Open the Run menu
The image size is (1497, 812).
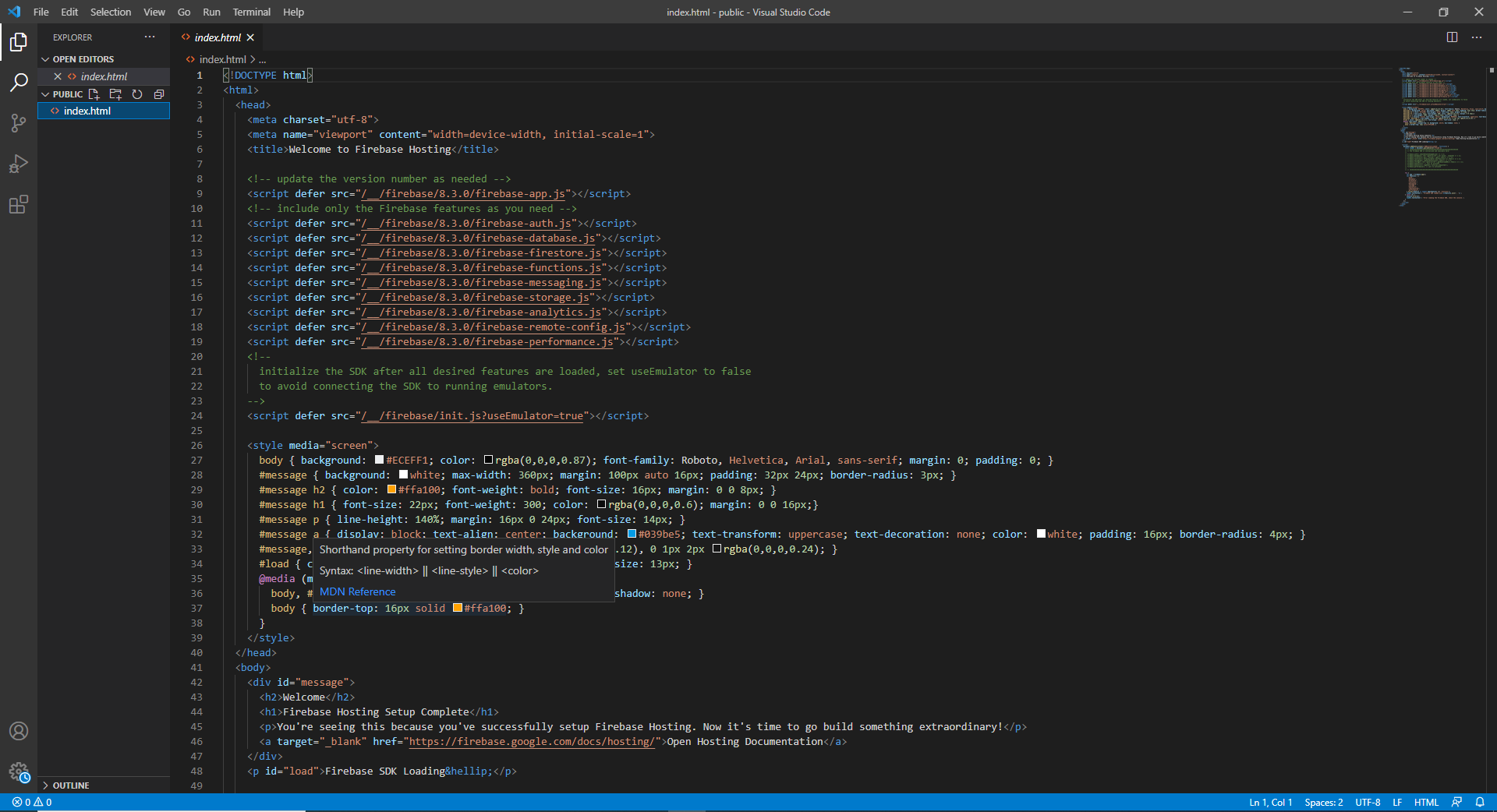(x=211, y=12)
